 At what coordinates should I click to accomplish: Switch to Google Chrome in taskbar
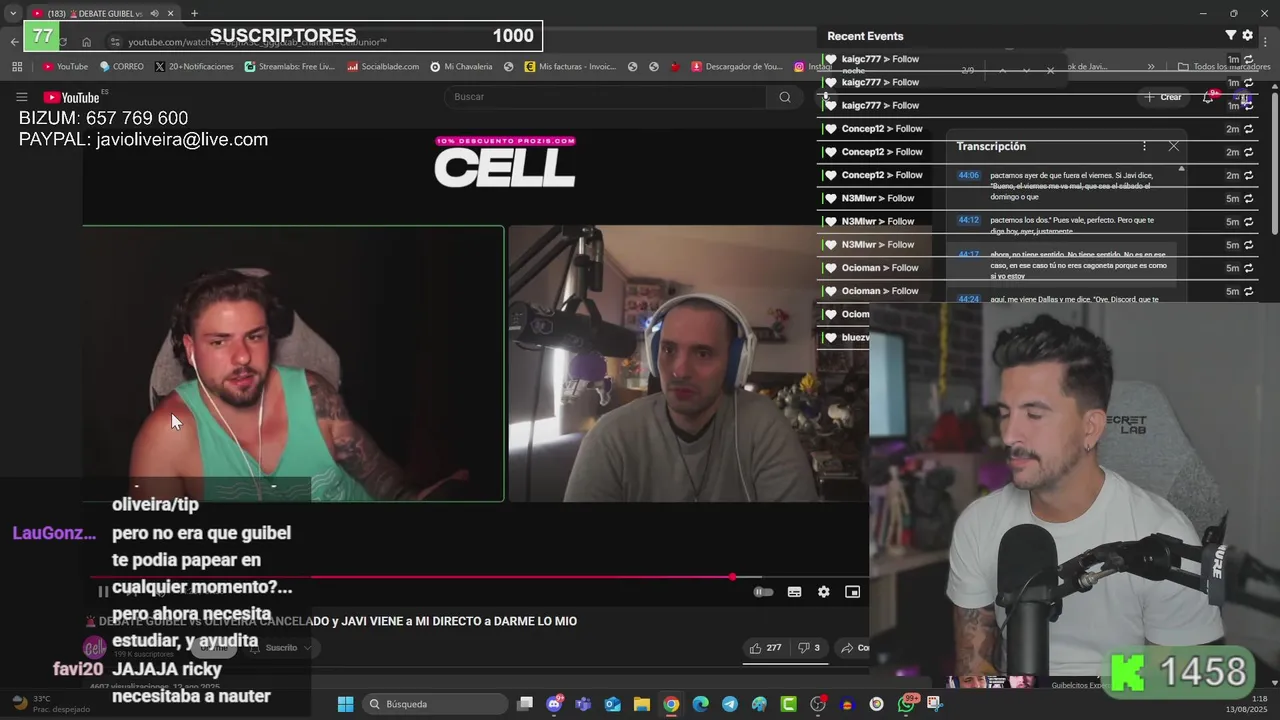click(671, 704)
